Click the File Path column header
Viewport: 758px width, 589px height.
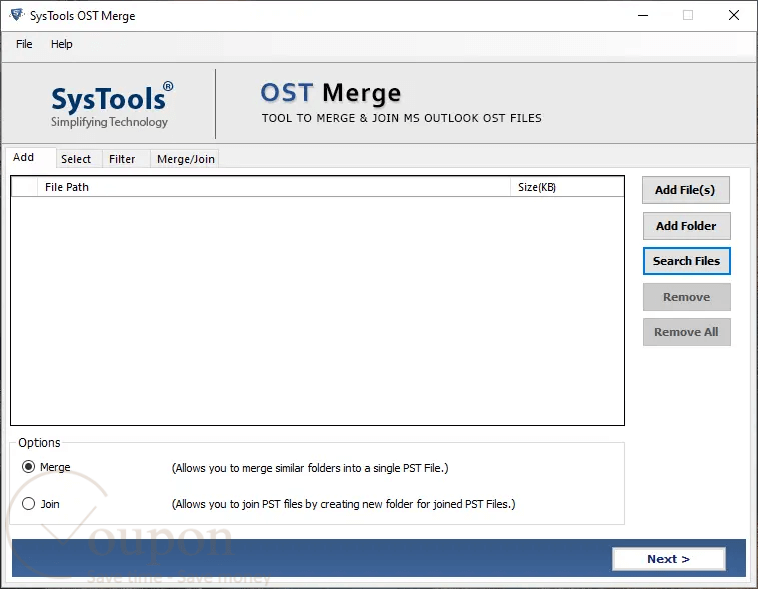click(274, 187)
